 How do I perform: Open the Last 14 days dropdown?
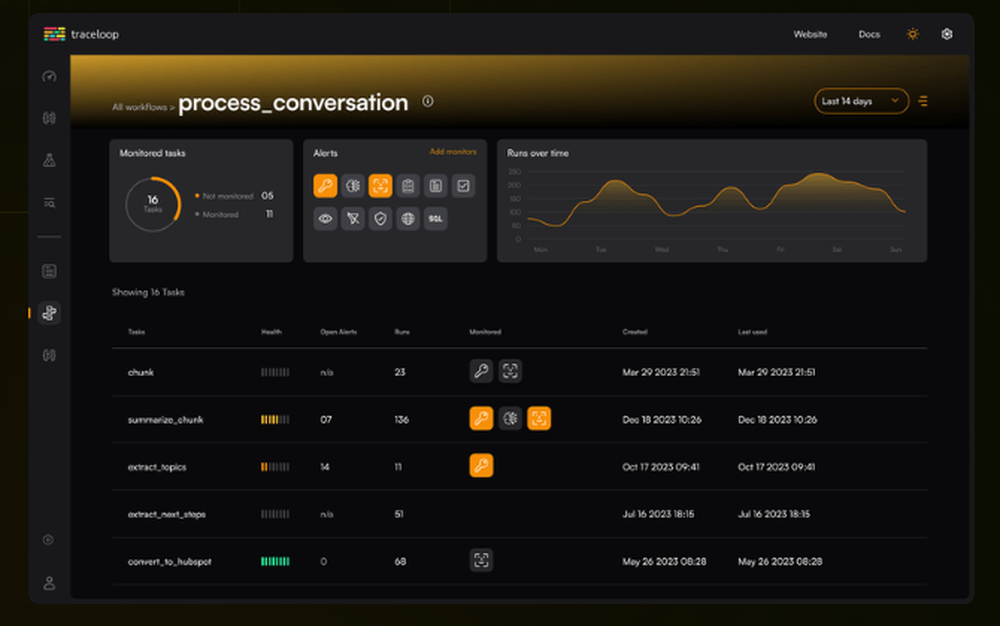[861, 101]
